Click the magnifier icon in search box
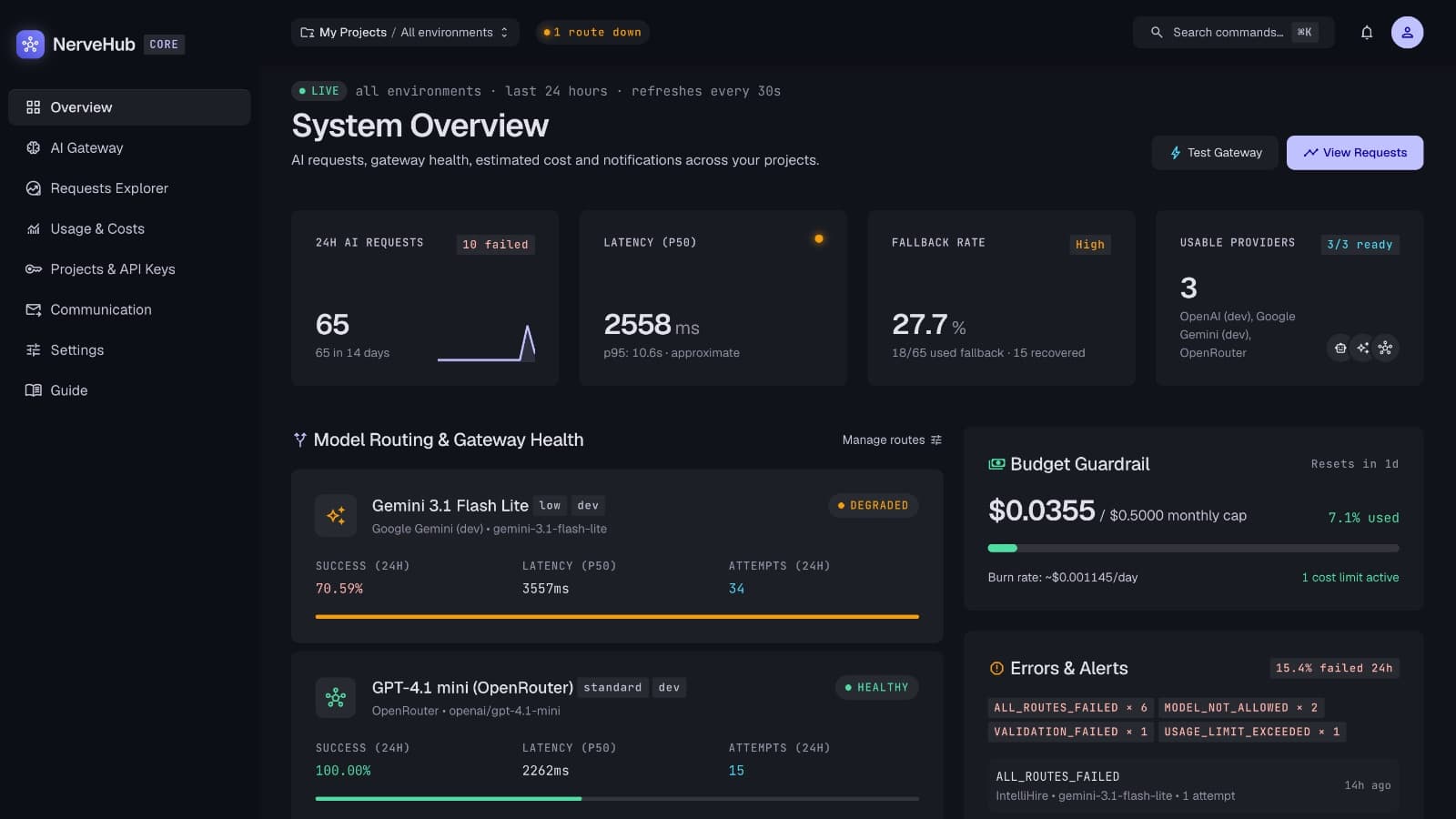 1156,32
